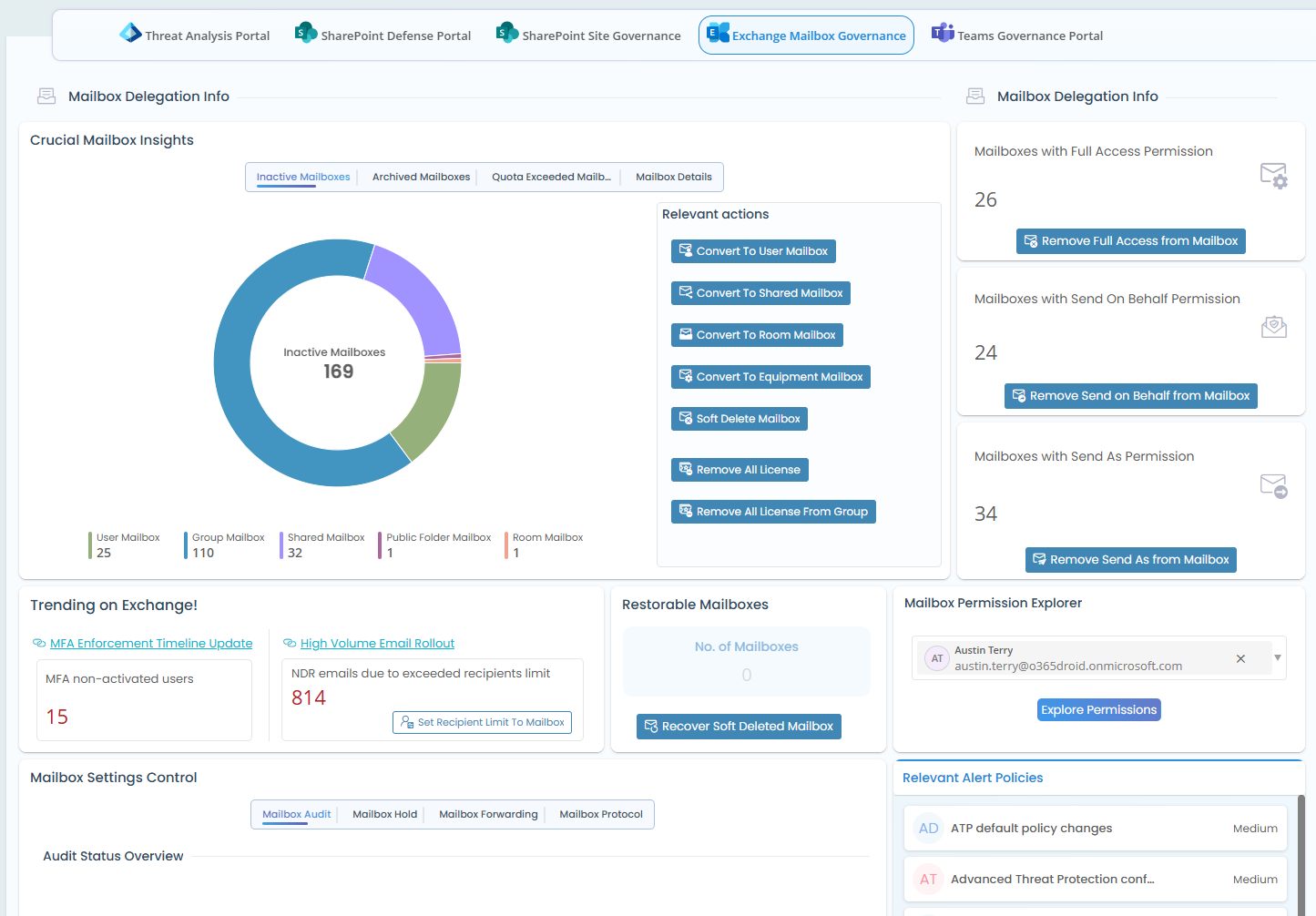Click the purple Shared Mailbox donut segment
This screenshot has width=1316, height=916.
coord(417,295)
